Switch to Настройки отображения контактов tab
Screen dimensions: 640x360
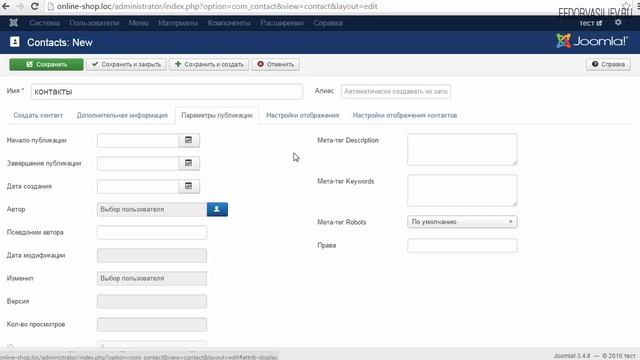(x=405, y=116)
